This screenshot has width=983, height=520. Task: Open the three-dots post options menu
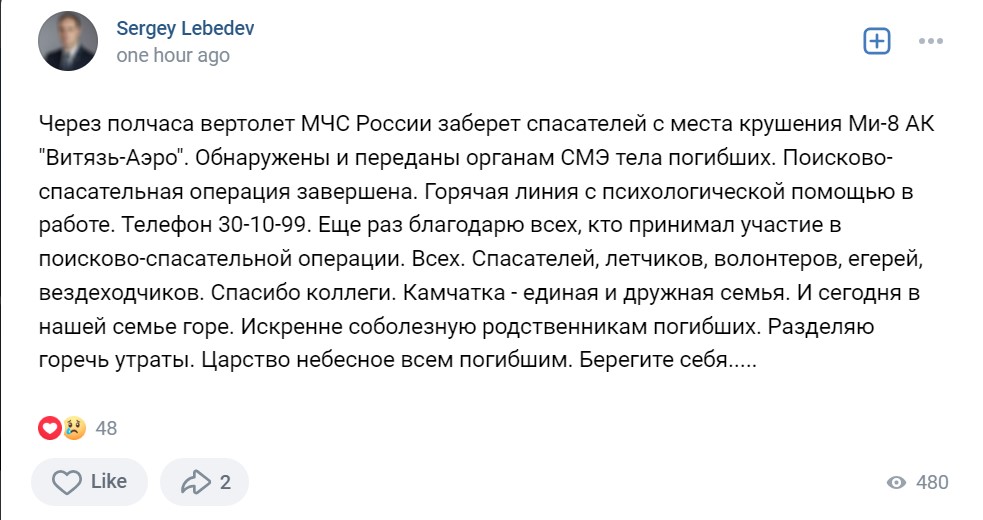930,41
